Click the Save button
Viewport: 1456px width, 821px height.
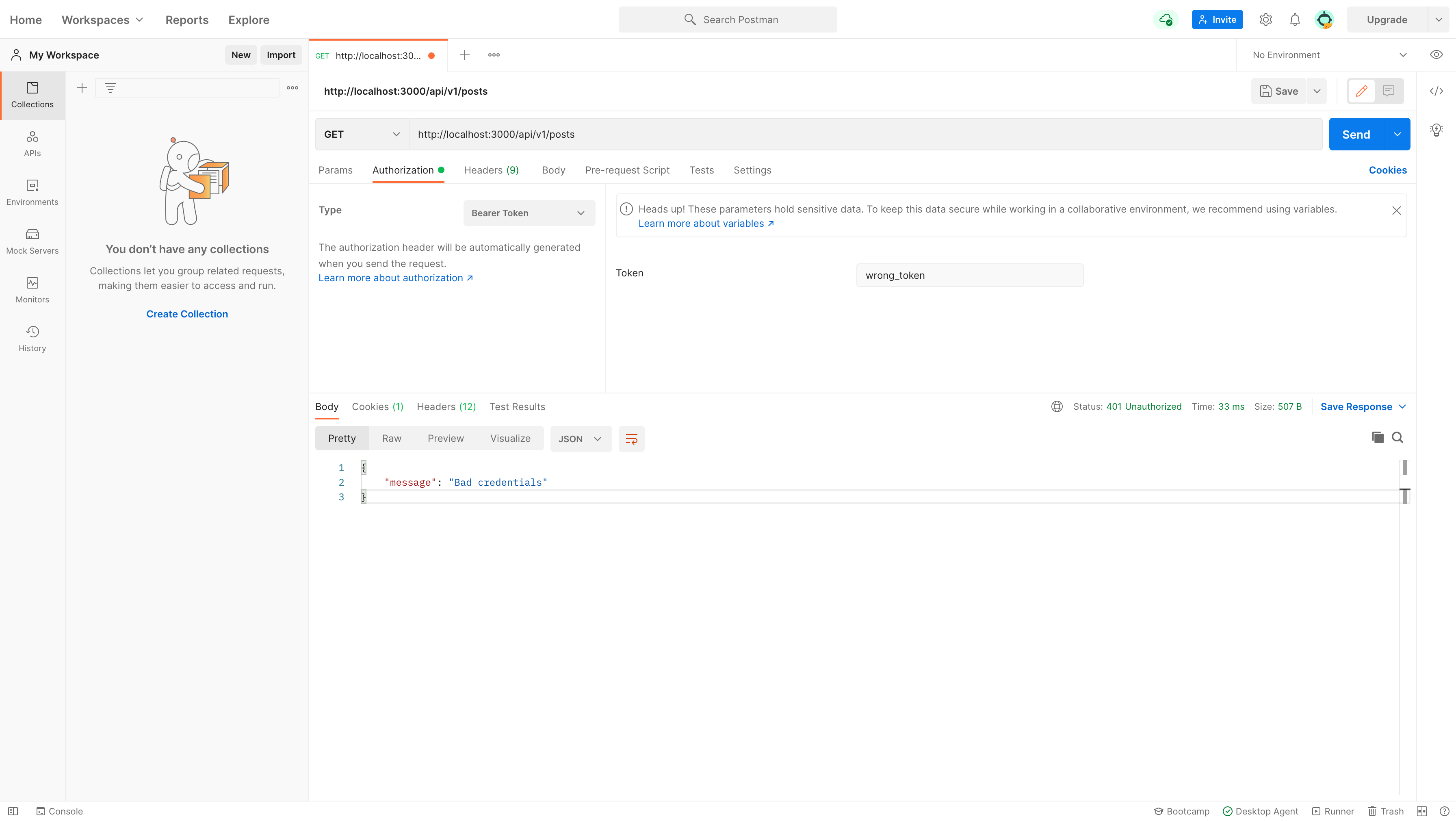[1278, 91]
